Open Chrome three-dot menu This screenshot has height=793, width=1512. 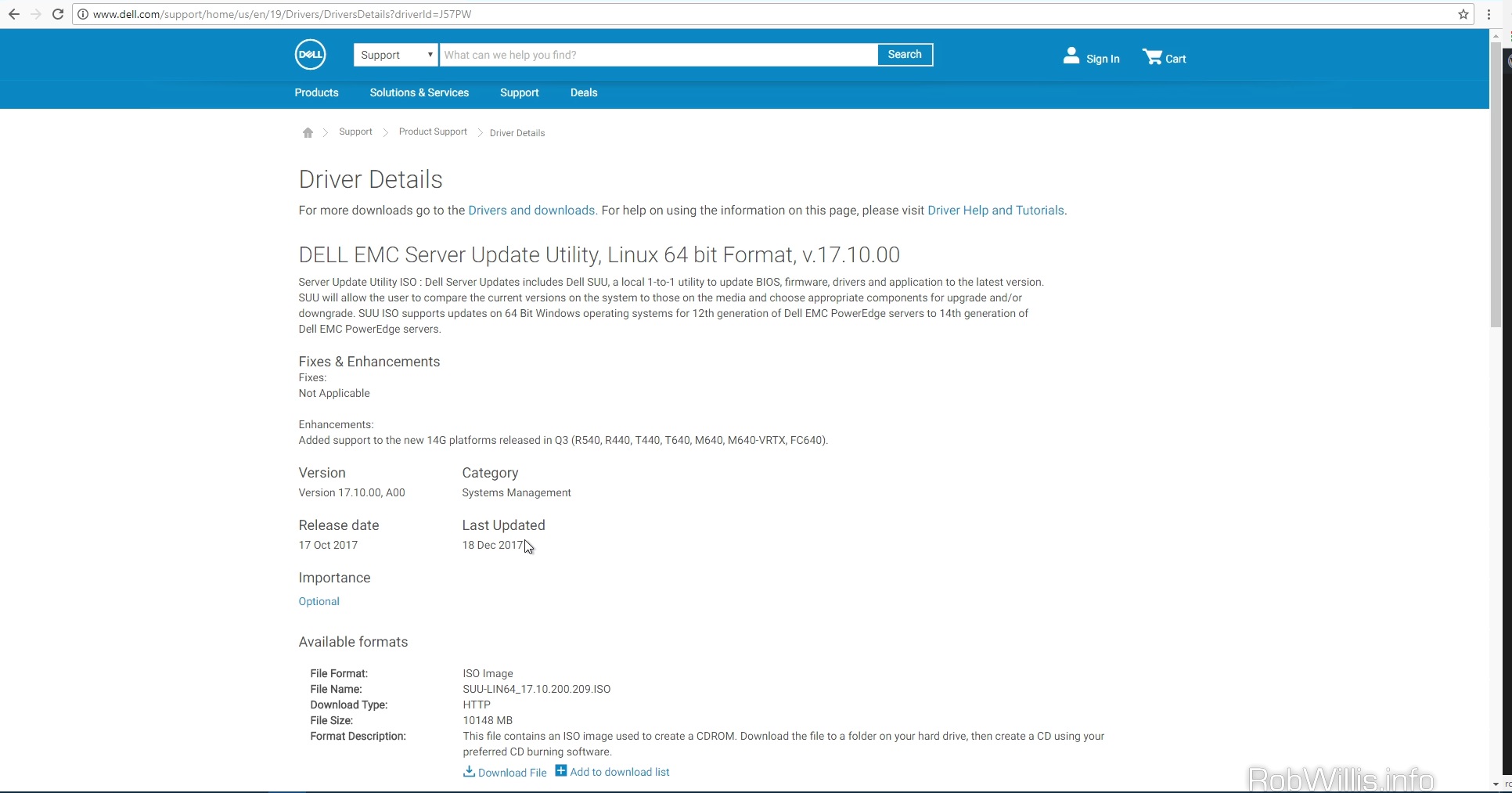[1489, 14]
